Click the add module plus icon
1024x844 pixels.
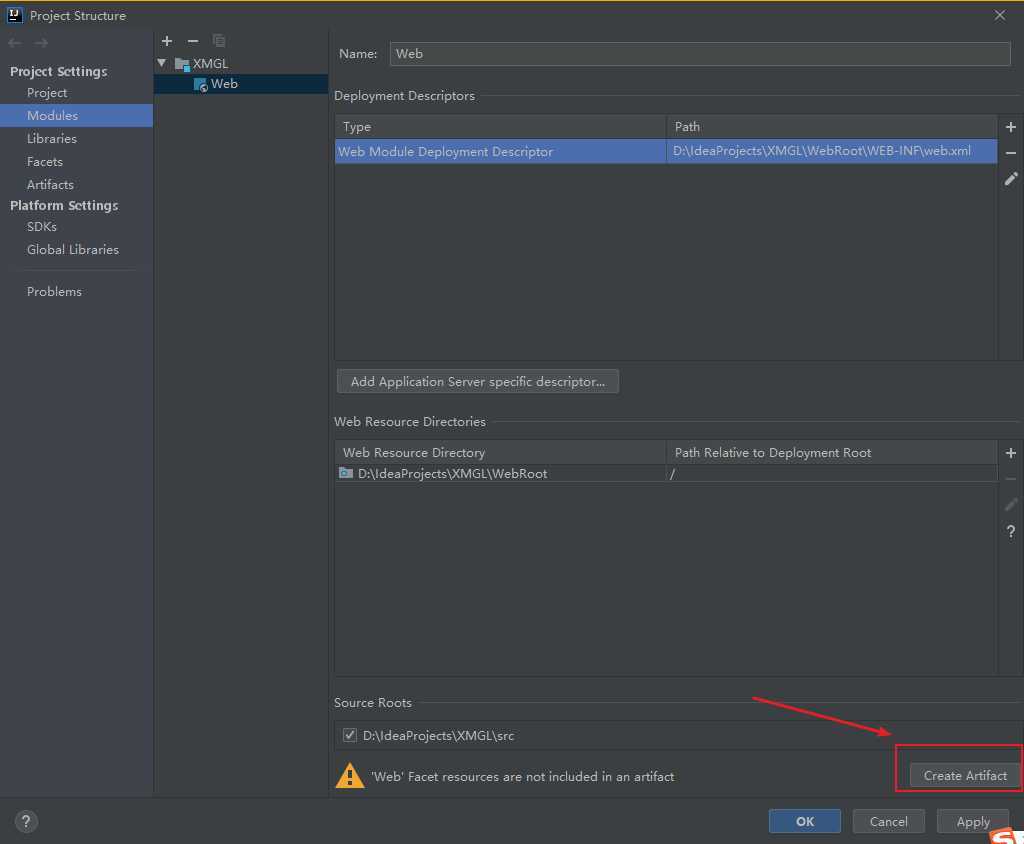tap(167, 41)
